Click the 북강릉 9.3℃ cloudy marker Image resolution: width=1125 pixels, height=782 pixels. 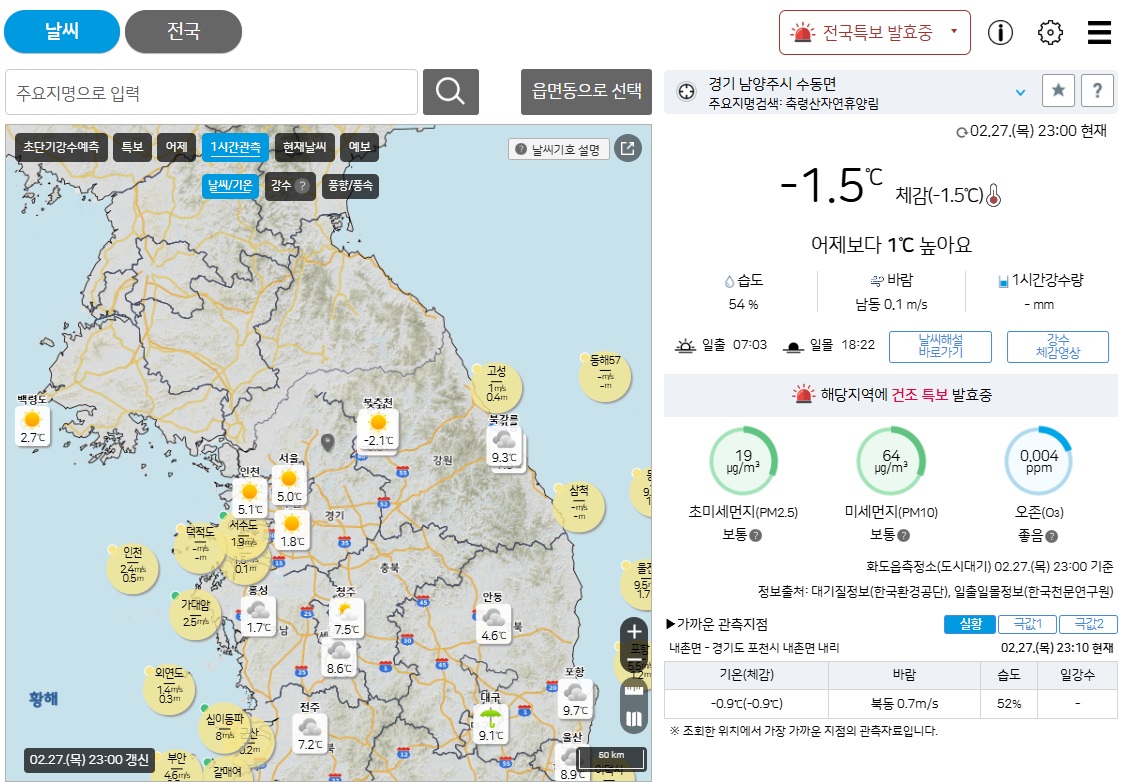click(504, 447)
